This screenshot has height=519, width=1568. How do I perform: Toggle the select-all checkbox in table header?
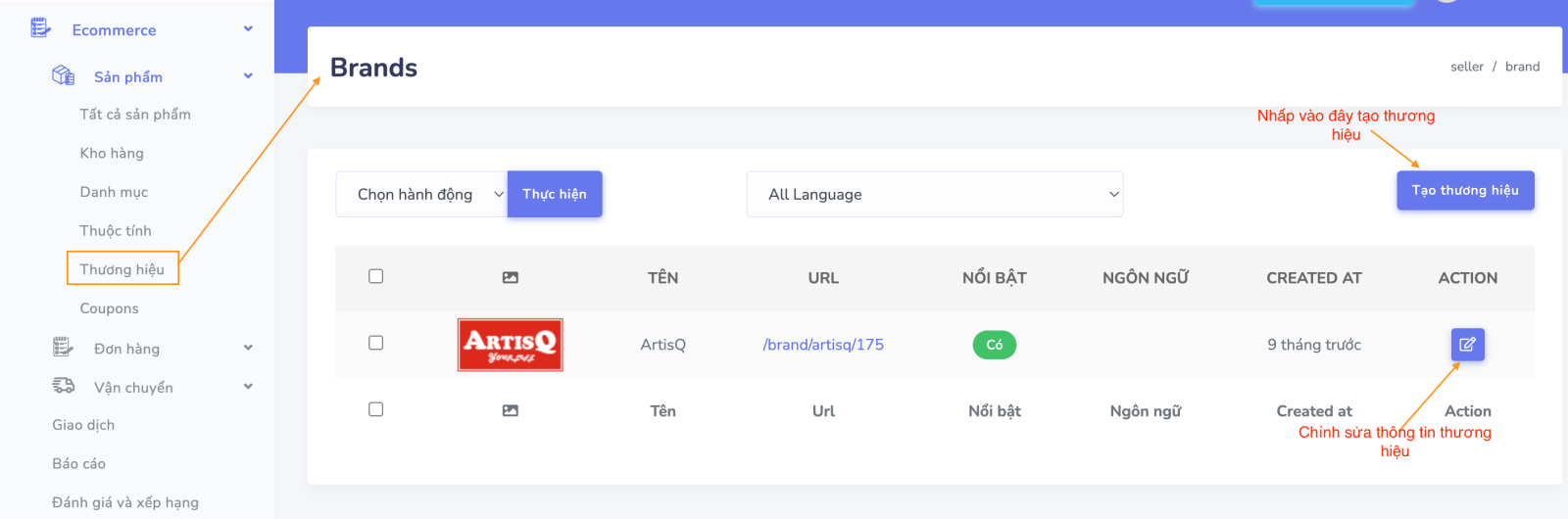[375, 276]
